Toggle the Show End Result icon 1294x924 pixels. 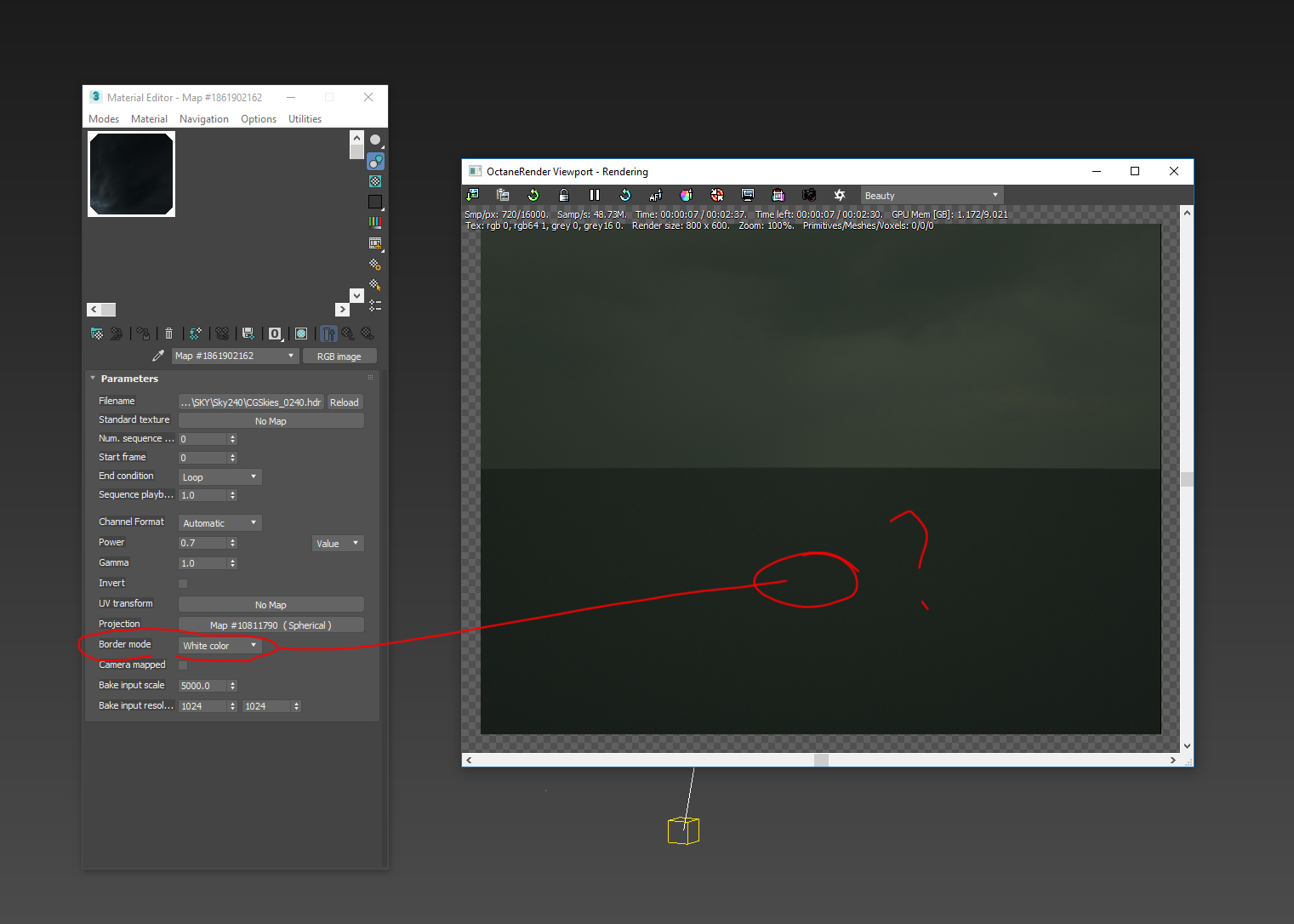click(328, 334)
